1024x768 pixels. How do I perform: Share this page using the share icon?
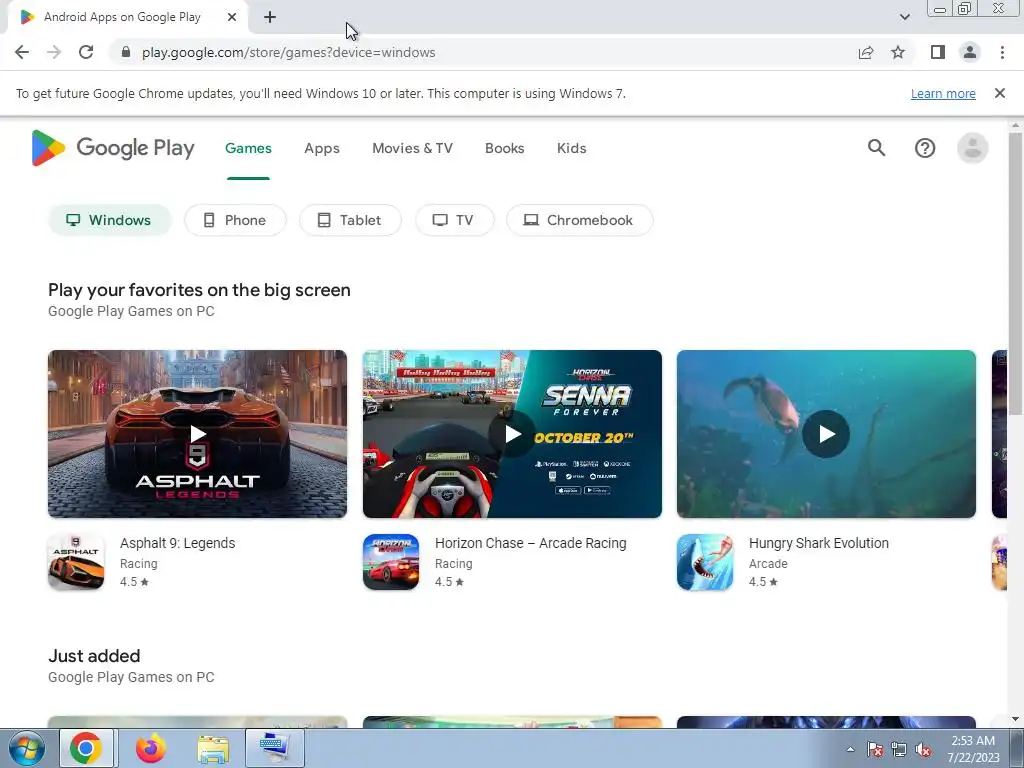coord(866,52)
